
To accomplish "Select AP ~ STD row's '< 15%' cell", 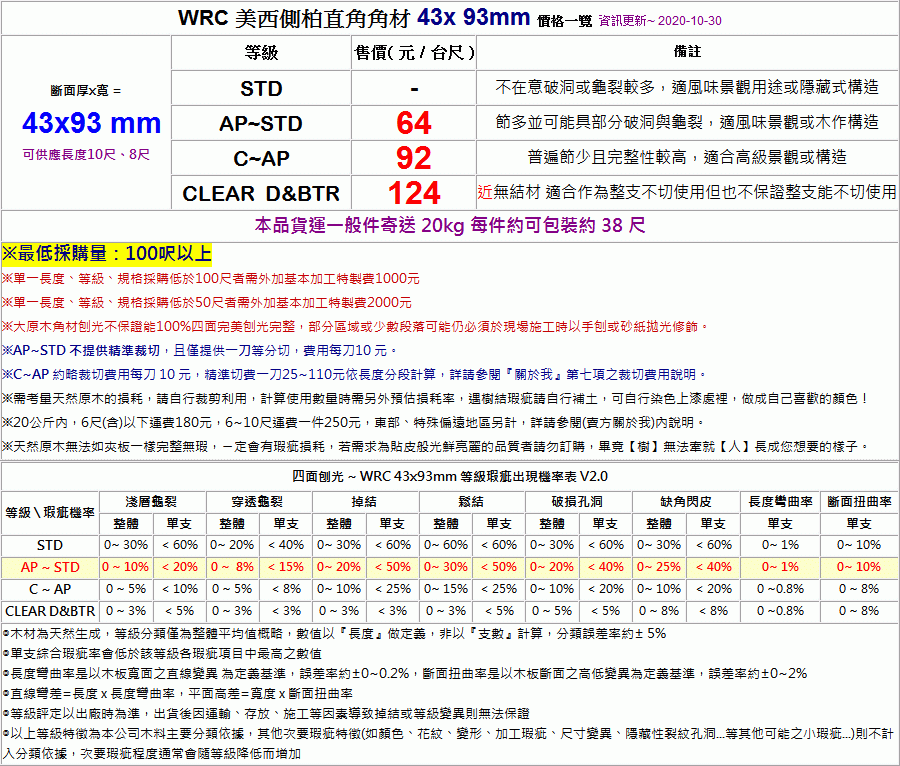I will click(286, 567).
